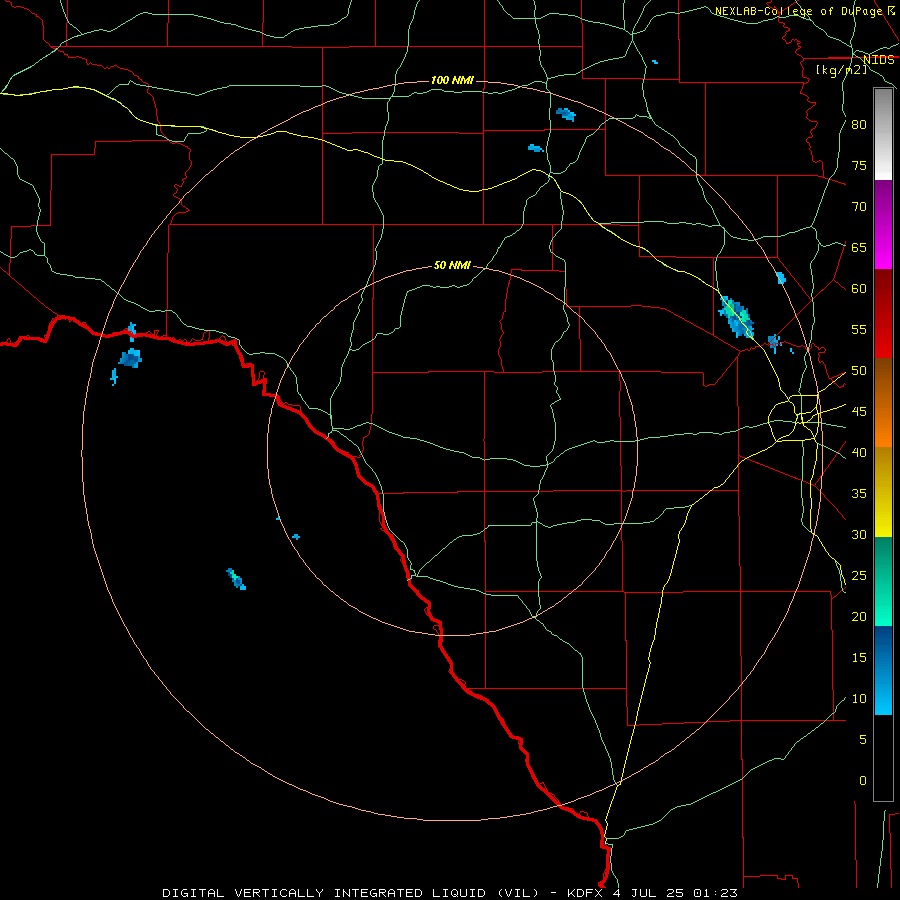
Task: Click the large green-blue VIL echo on the yellow highway
Action: pyautogui.click(x=736, y=317)
